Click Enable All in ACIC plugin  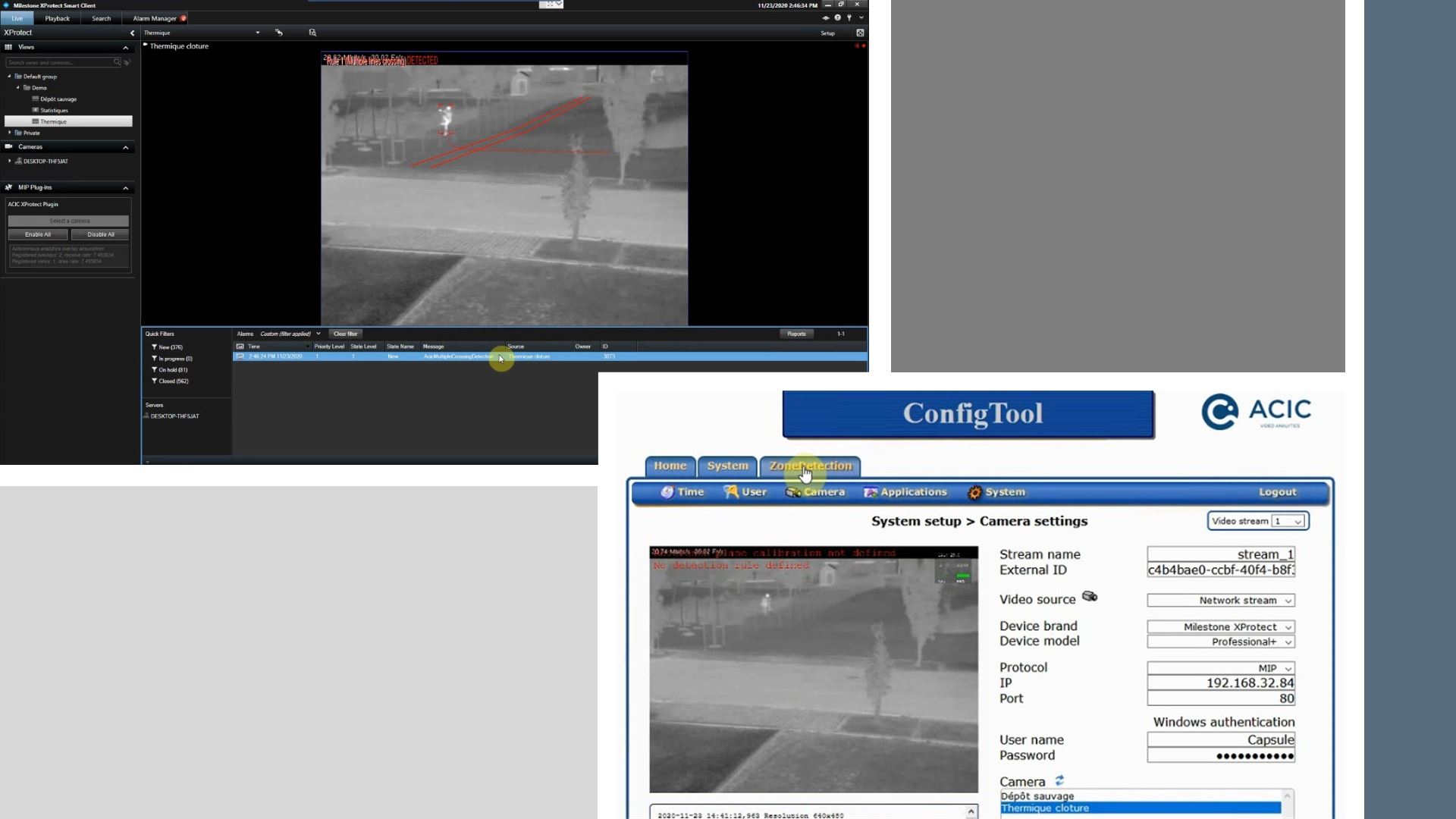[x=38, y=234]
